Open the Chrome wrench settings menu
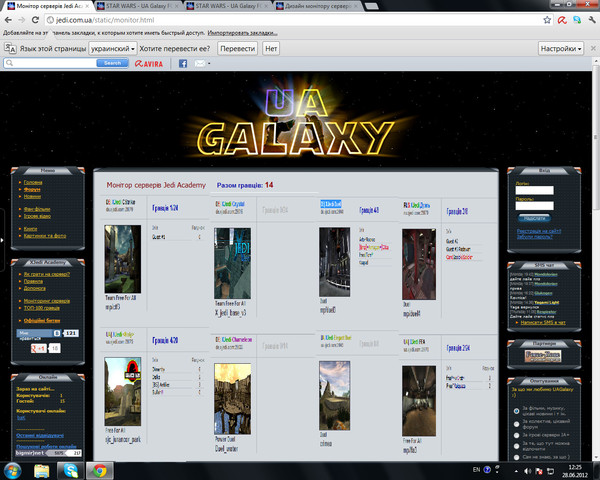 click(x=592, y=20)
